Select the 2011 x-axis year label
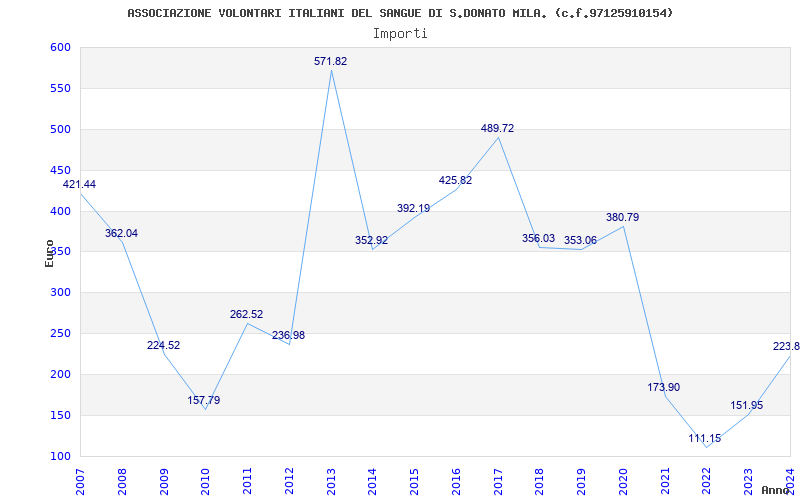 pos(247,482)
